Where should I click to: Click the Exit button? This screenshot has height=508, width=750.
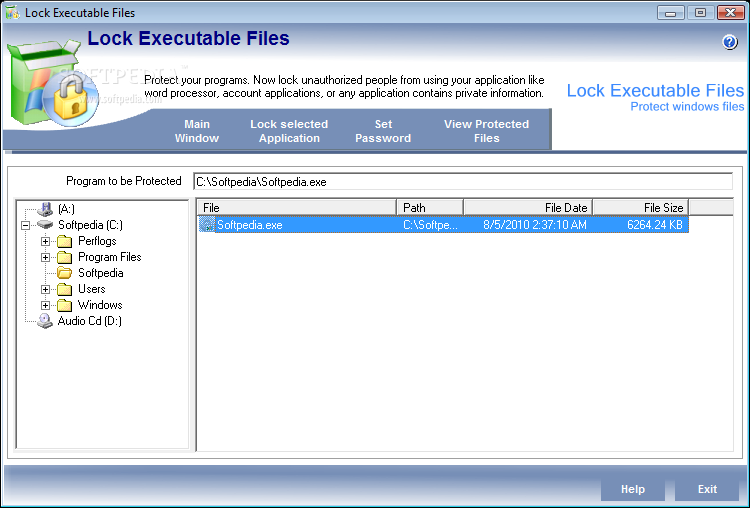tap(707, 489)
